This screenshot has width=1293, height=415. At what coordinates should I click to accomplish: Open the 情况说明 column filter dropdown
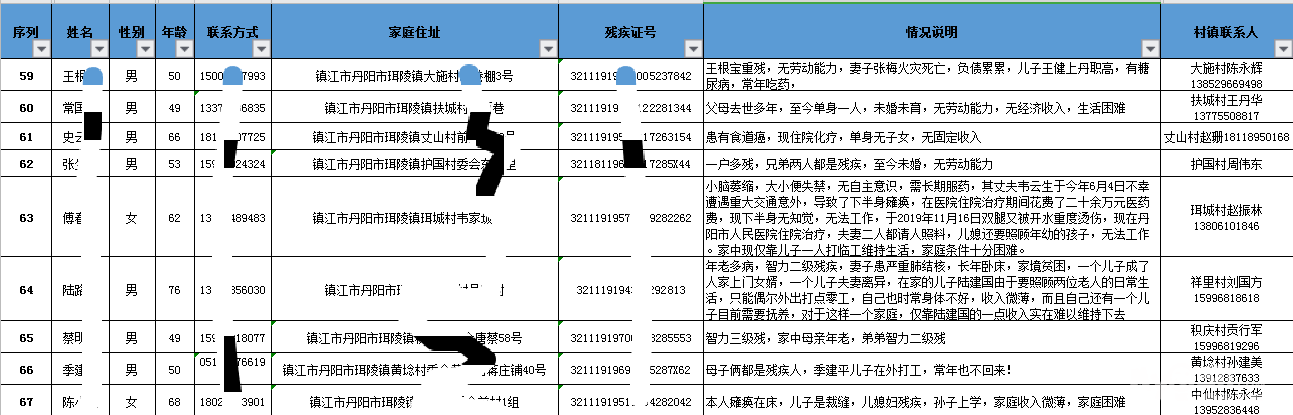click(x=1150, y=49)
